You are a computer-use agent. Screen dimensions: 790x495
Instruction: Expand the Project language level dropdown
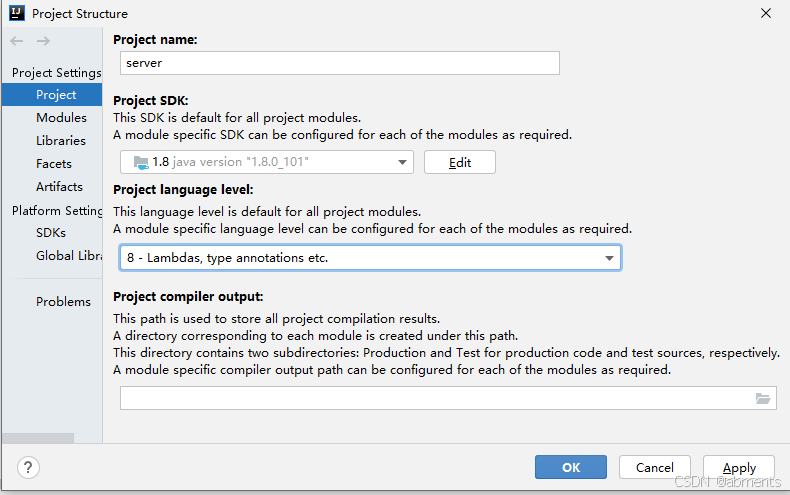369,258
